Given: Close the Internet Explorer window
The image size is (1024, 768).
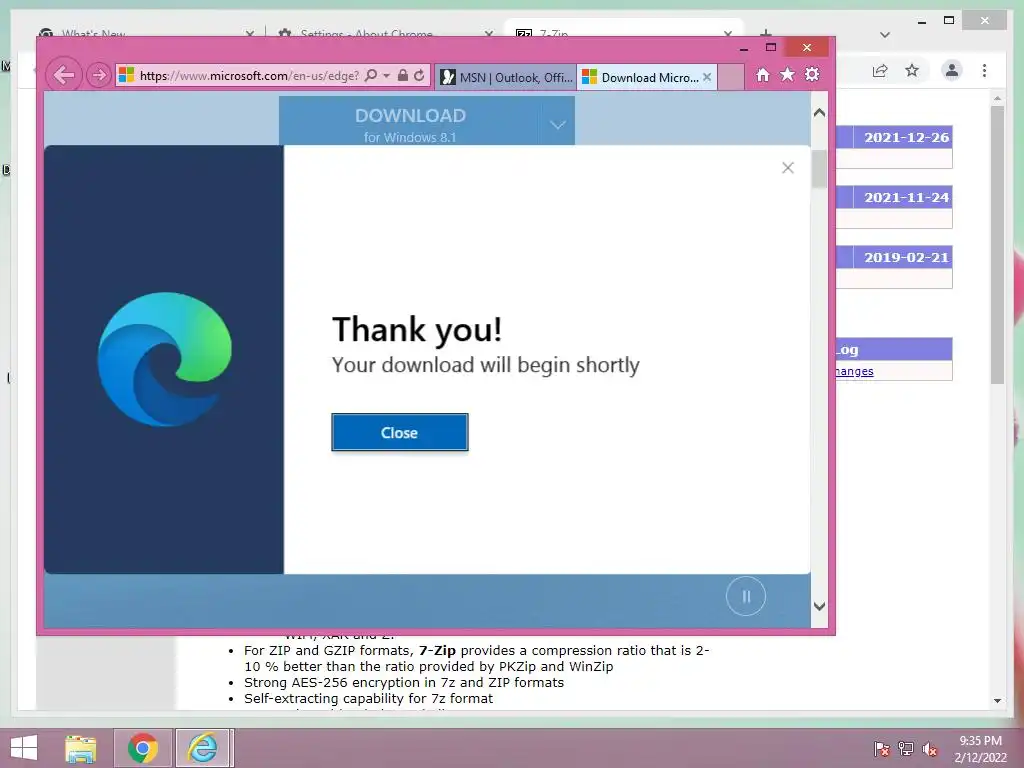Looking at the screenshot, I should (807, 47).
